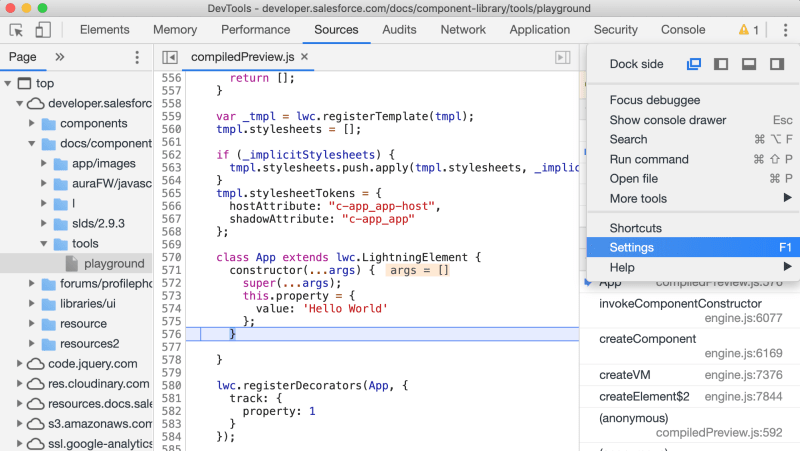Choose Focus debuggee from menu
Image resolution: width=800 pixels, height=451 pixels.
coord(693,100)
